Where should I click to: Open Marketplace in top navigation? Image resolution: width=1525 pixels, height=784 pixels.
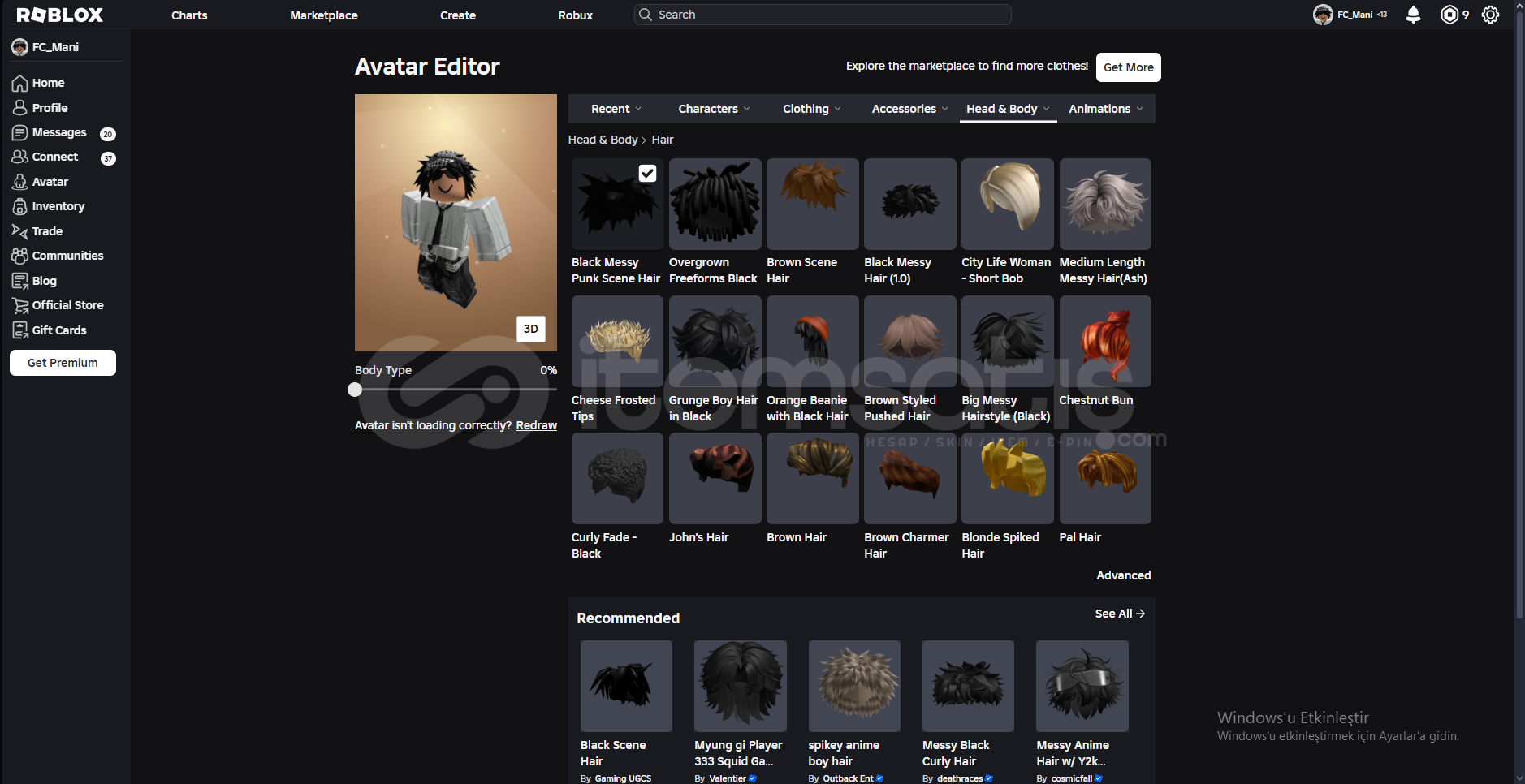324,15
